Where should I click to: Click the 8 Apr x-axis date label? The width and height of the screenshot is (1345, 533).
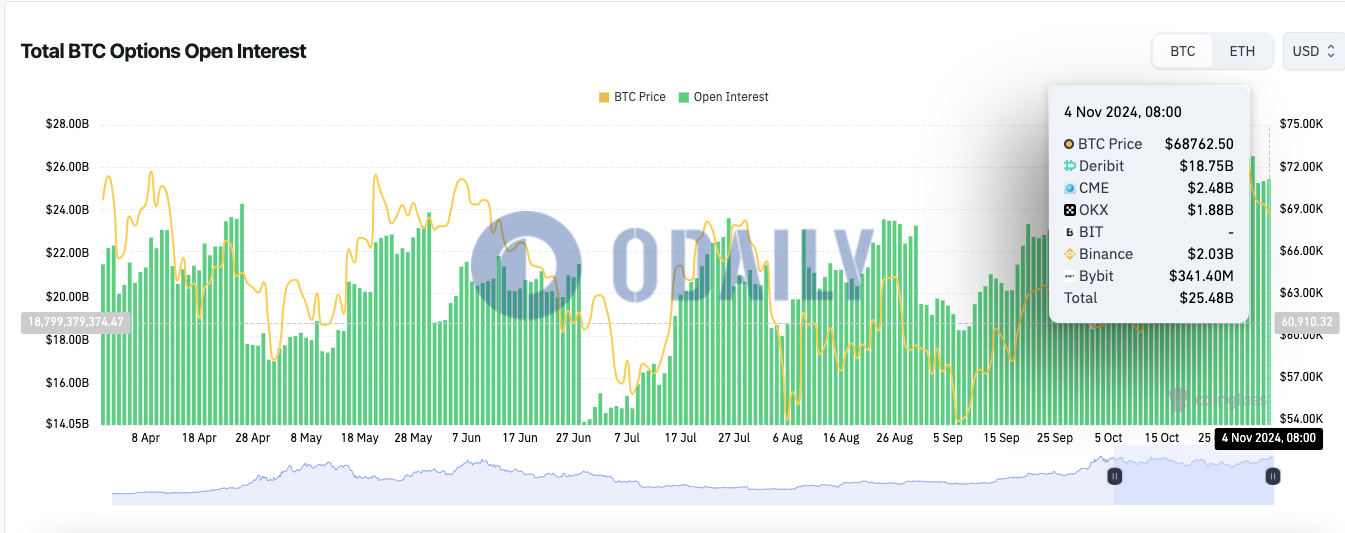tap(145, 438)
